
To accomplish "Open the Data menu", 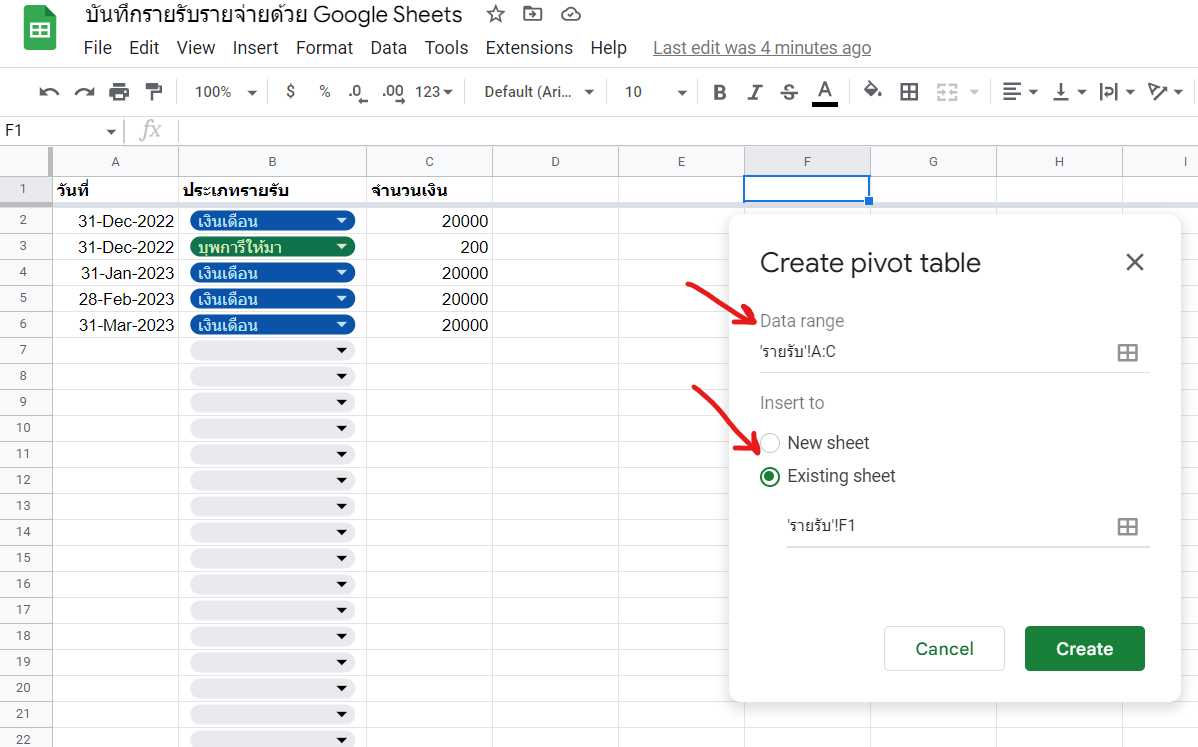I will [x=388, y=47].
